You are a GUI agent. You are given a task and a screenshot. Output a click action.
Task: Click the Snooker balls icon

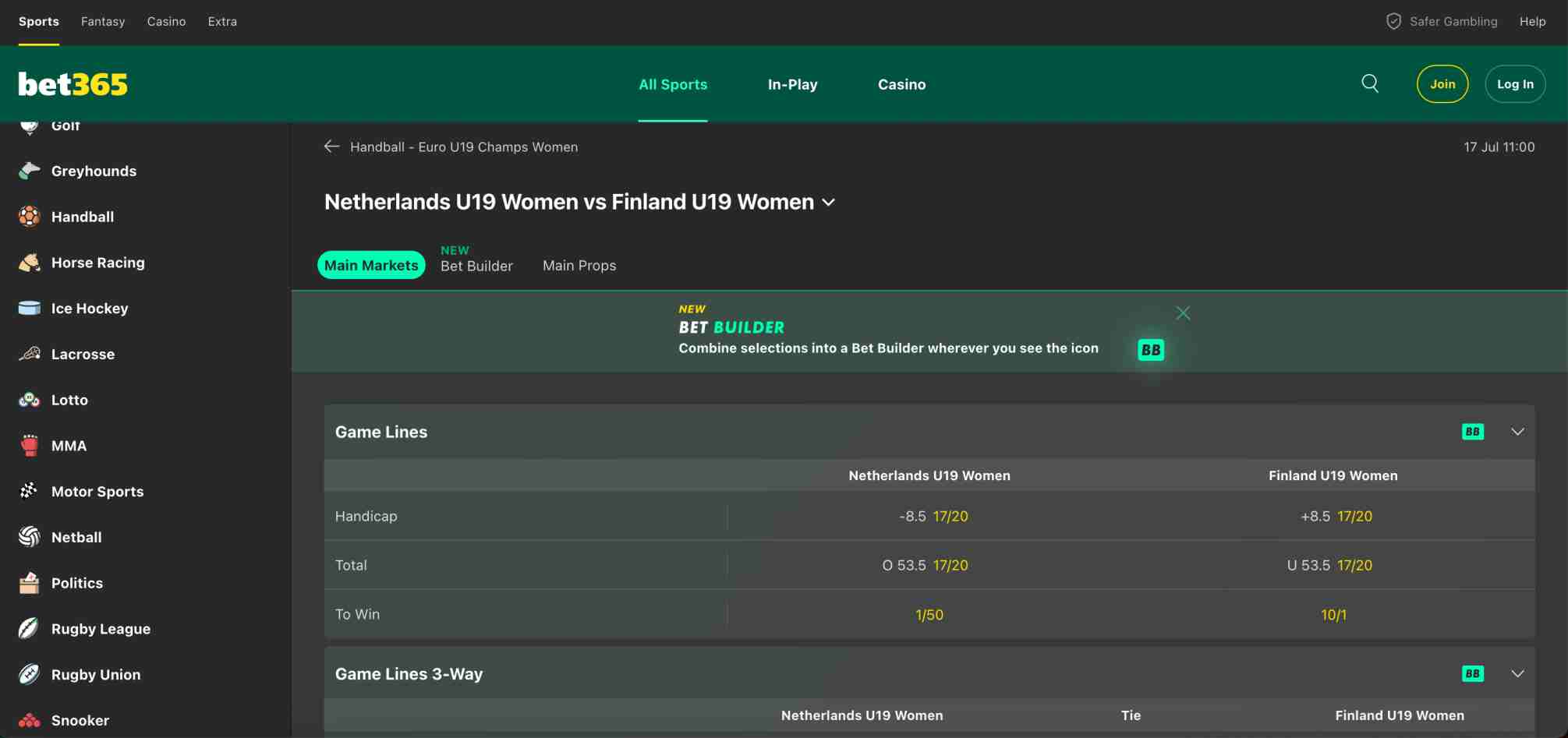30,720
